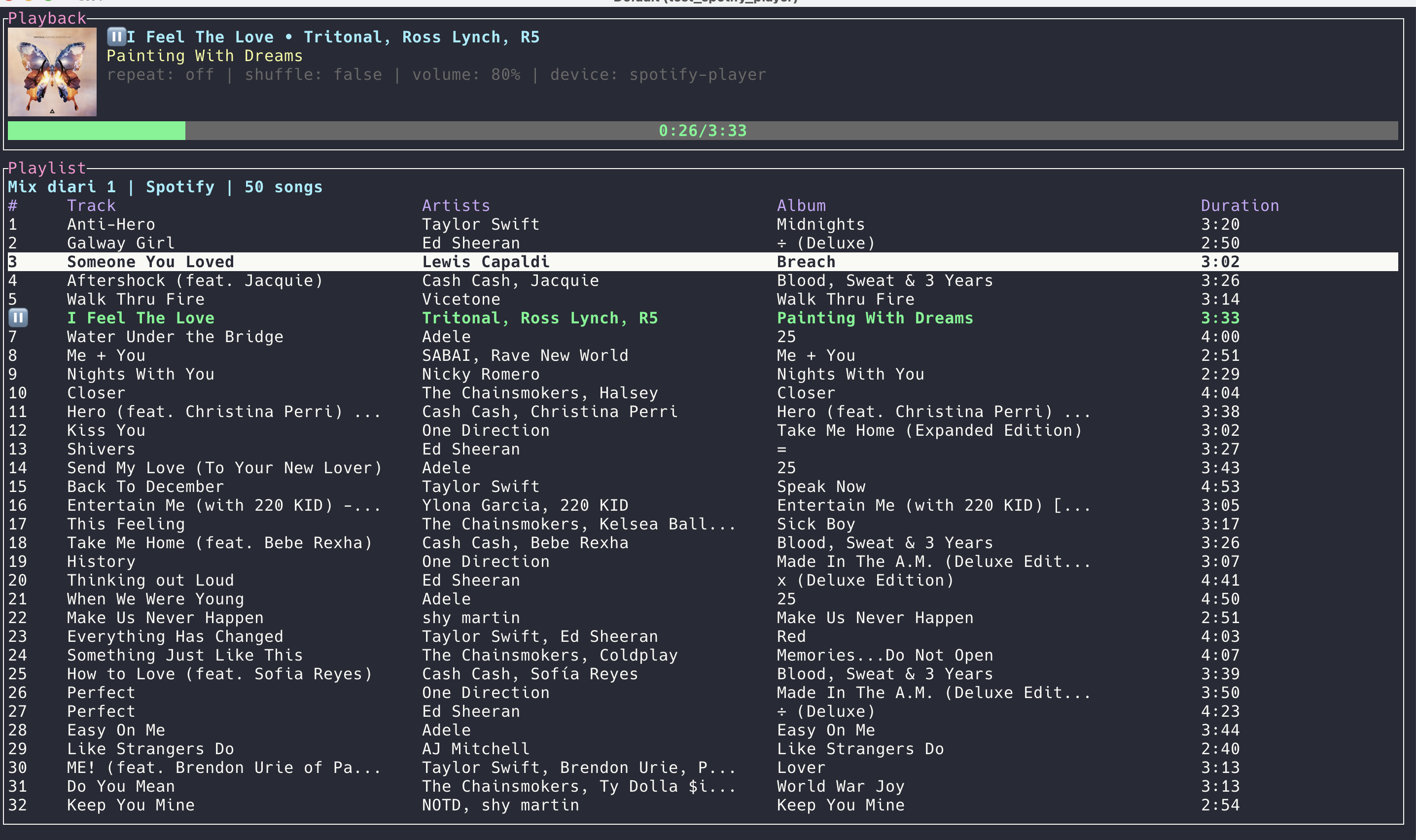Click the album name Painting With Dreams in playback
1416x840 pixels.
(x=204, y=56)
